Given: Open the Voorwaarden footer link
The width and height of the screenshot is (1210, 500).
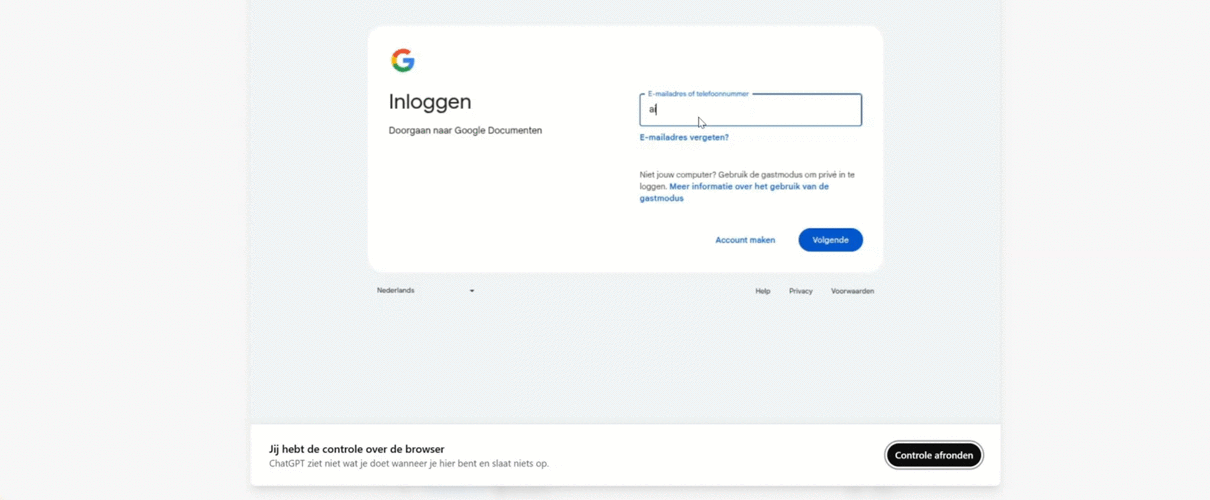Looking at the screenshot, I should (852, 291).
